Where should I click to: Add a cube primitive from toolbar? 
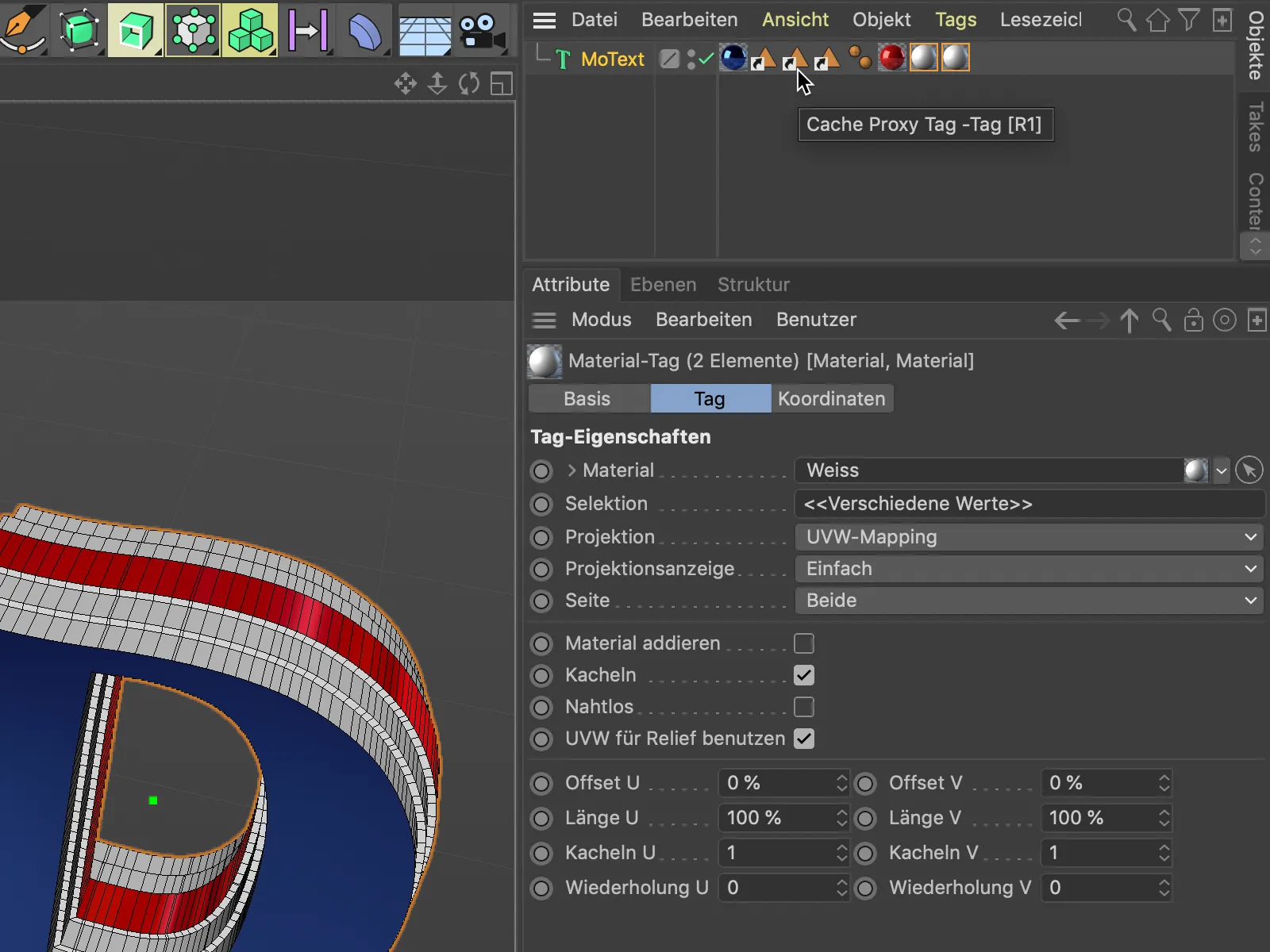pyautogui.click(x=79, y=30)
